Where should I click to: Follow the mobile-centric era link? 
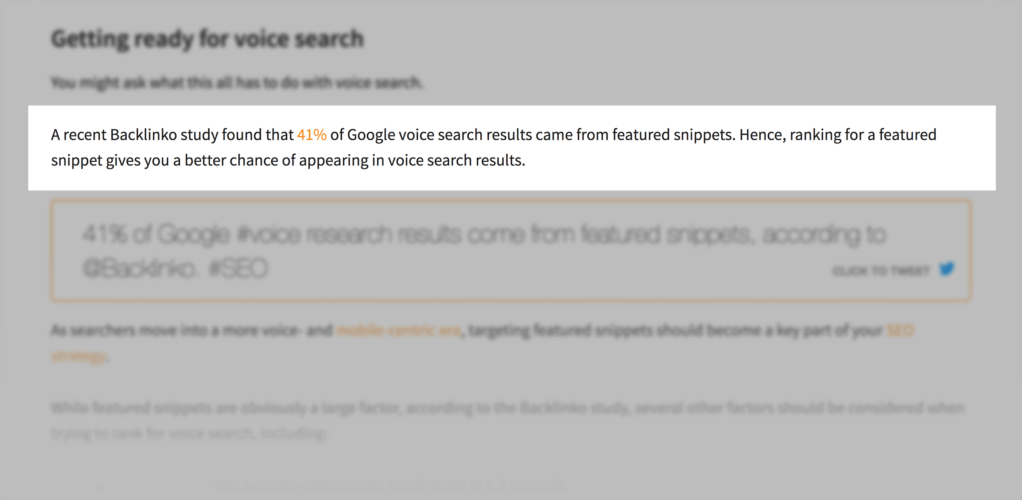pyautogui.click(x=399, y=330)
